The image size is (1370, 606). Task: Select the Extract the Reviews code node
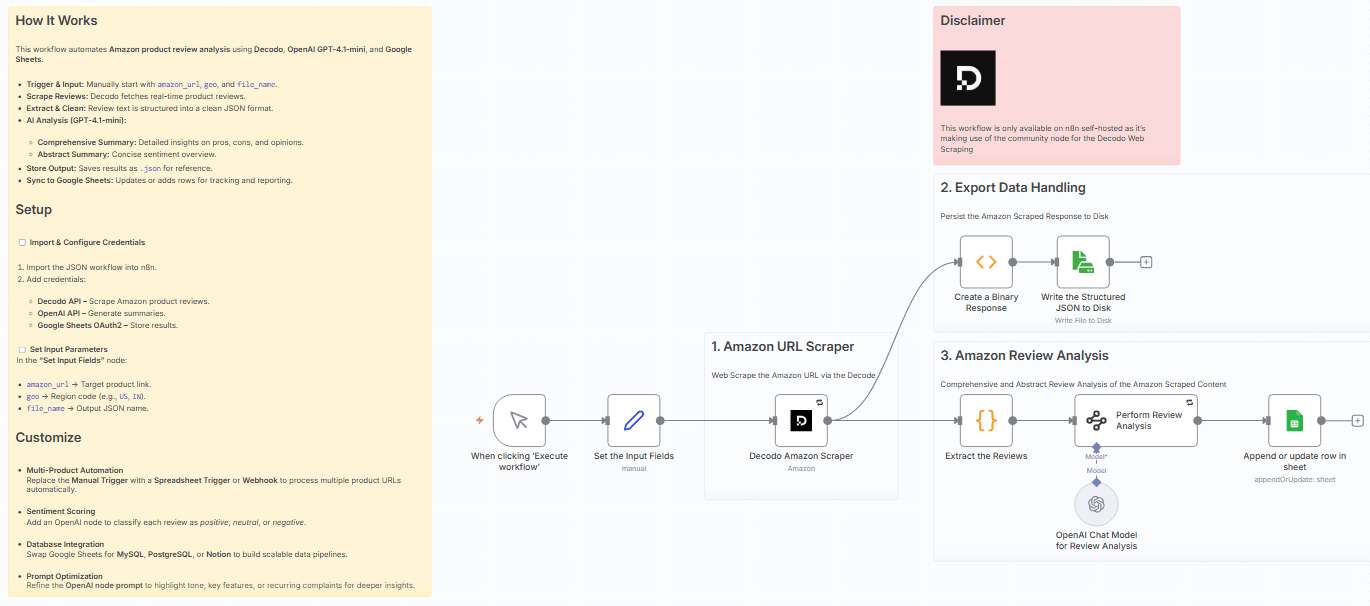pyautogui.click(x=985, y=420)
